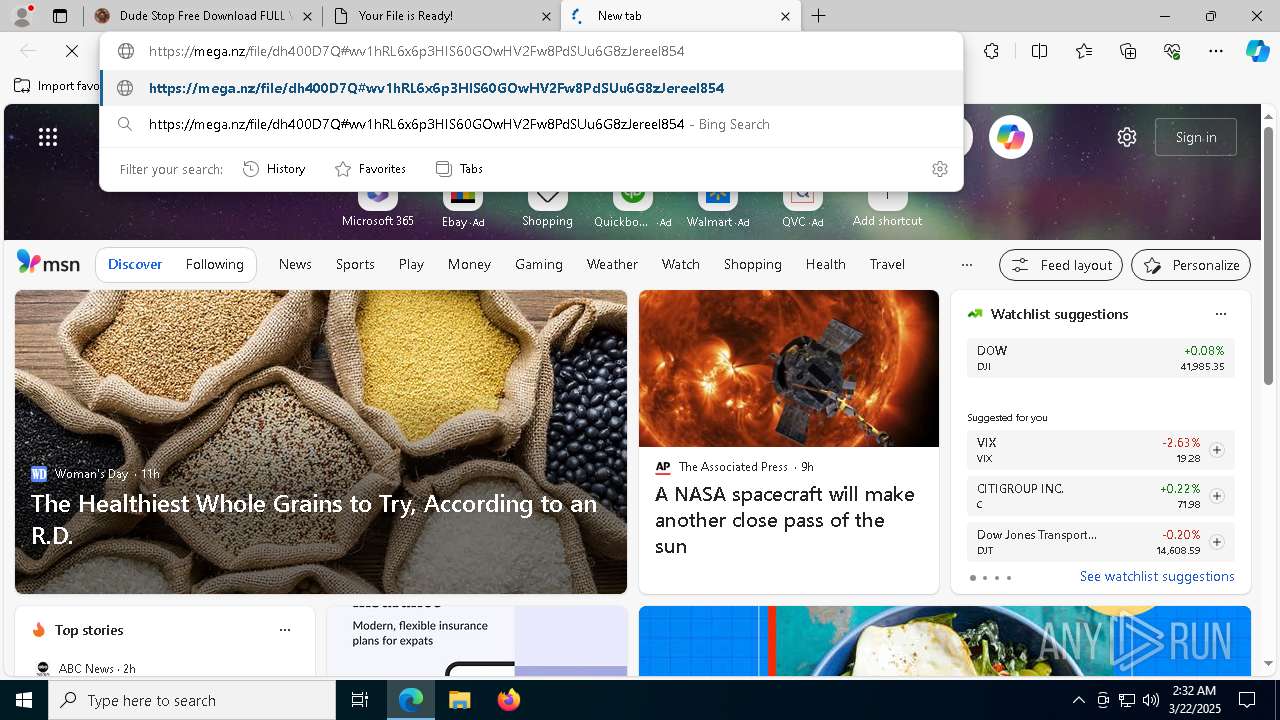Viewport: 1280px width, 720px height.
Task: Select mega.nz URL suggestion
Action: (x=531, y=88)
